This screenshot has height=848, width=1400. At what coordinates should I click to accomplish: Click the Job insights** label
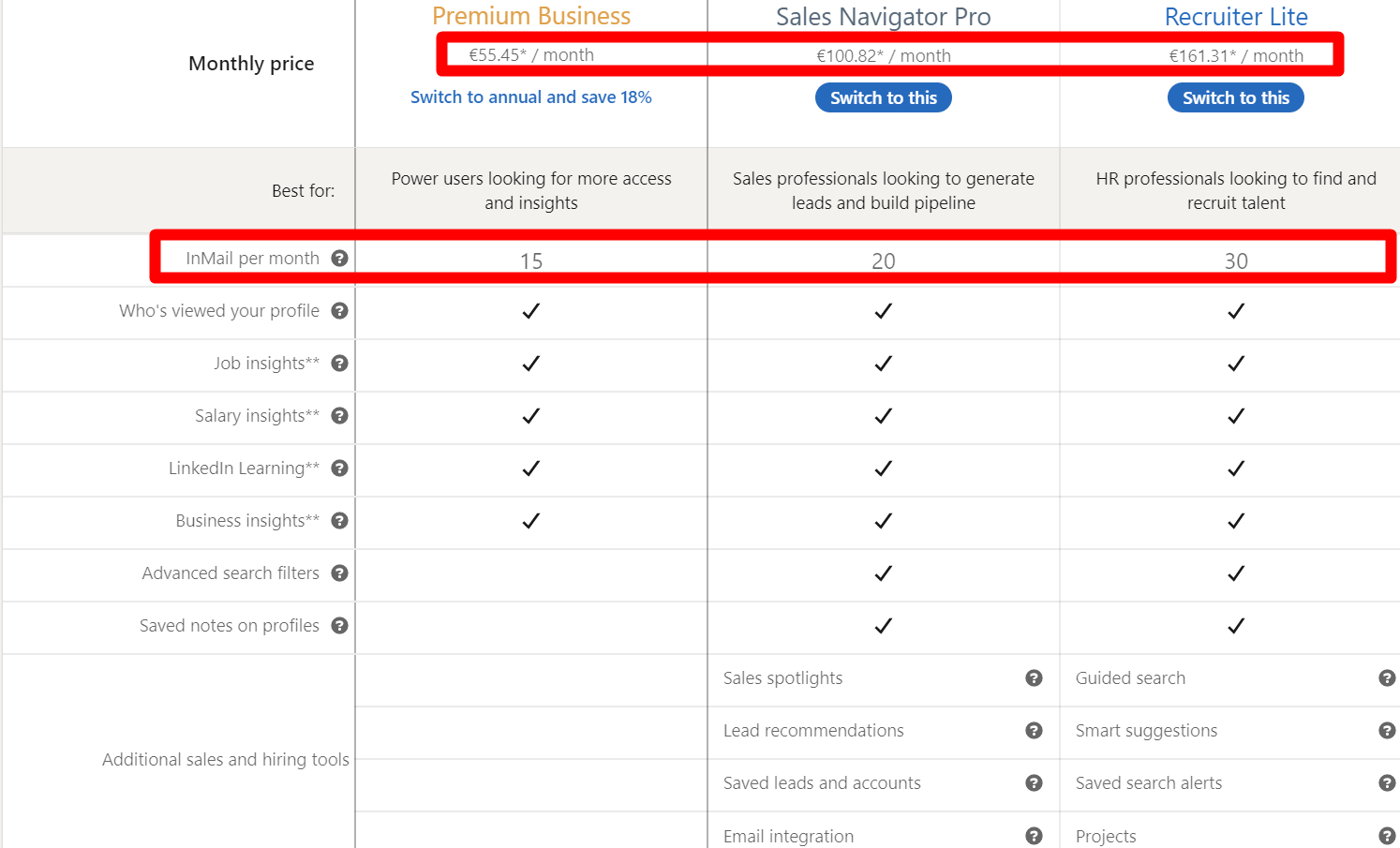coord(266,363)
